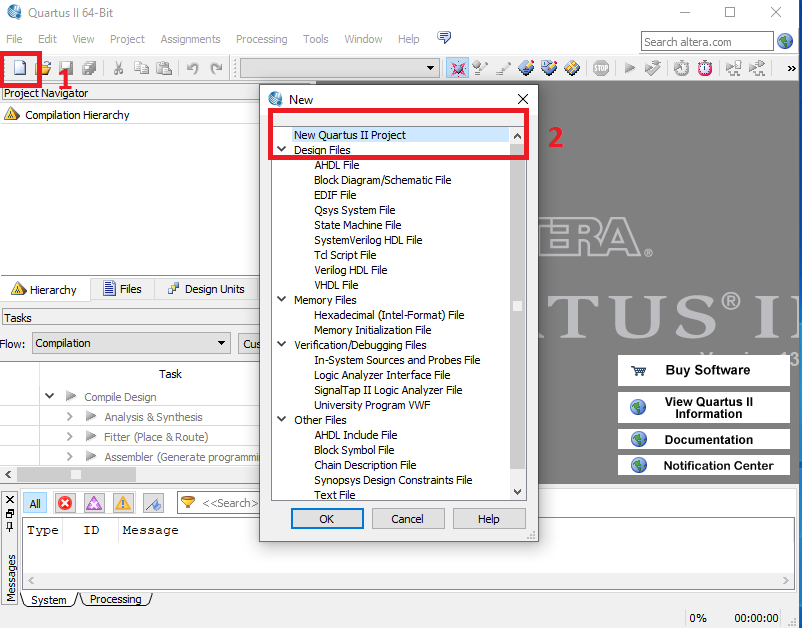Click the toolbar overflow chevron
This screenshot has height=628, width=802.
point(791,68)
